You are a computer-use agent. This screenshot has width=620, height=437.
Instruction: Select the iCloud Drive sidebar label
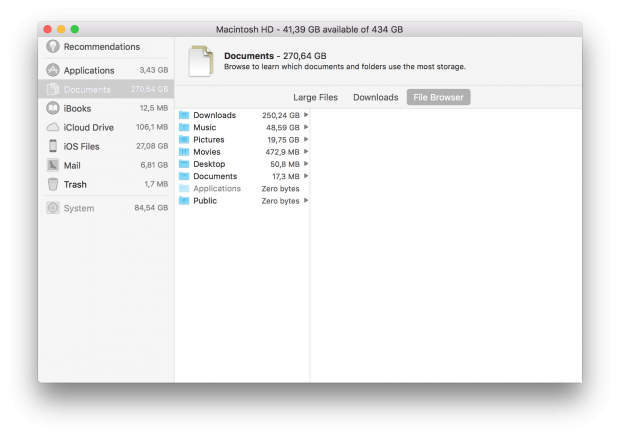[89, 127]
